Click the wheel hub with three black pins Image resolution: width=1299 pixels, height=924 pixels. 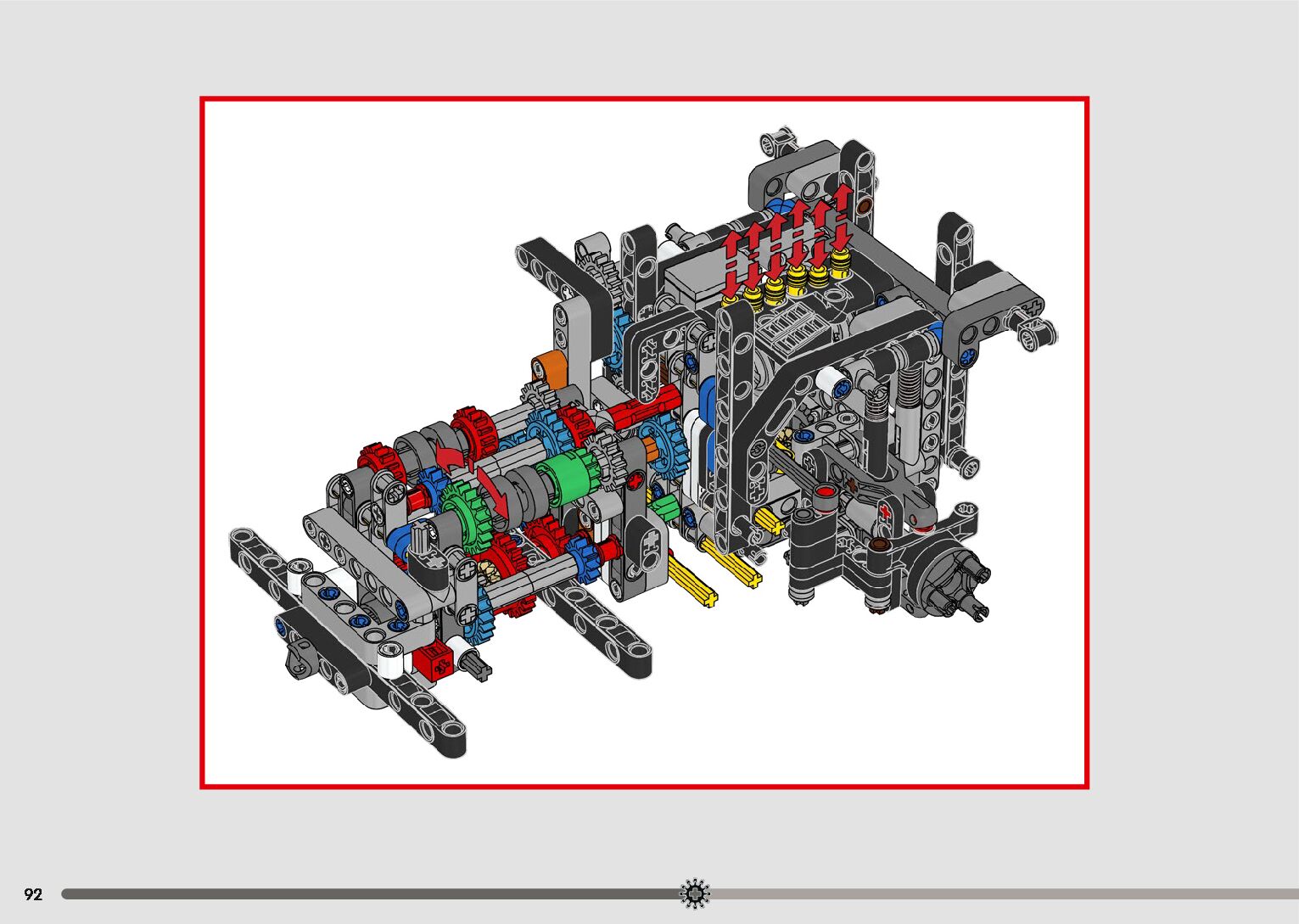point(947,578)
